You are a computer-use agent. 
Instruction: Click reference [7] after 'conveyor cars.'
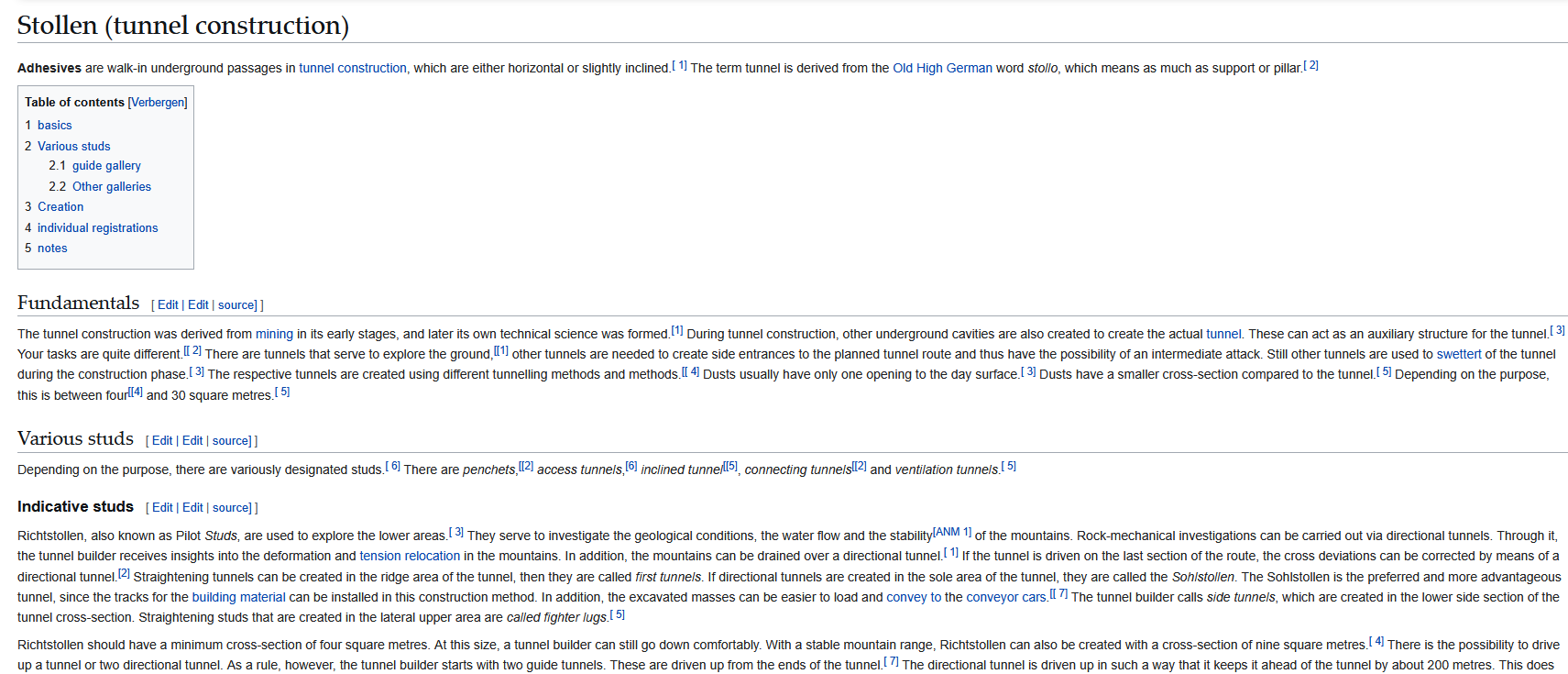[1058, 594]
